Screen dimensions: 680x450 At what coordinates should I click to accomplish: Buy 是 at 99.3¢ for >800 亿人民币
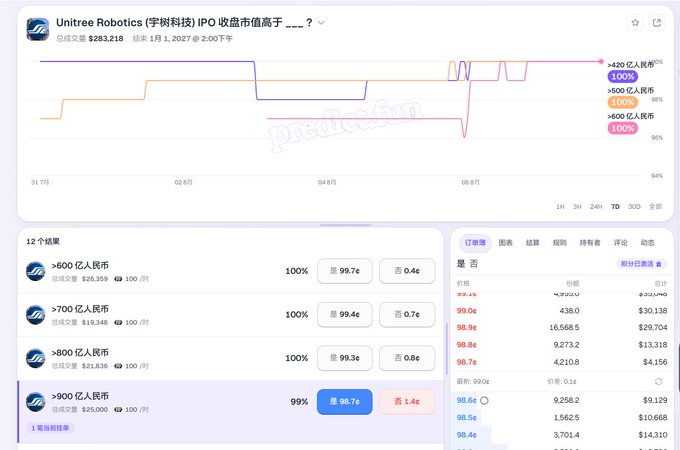point(345,358)
